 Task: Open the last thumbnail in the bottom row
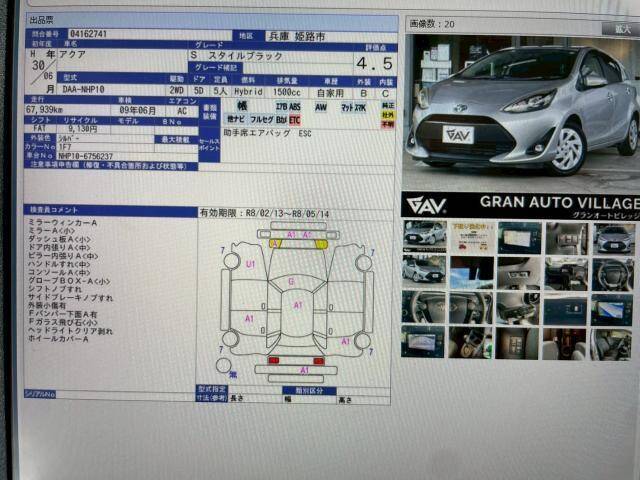(x=613, y=343)
